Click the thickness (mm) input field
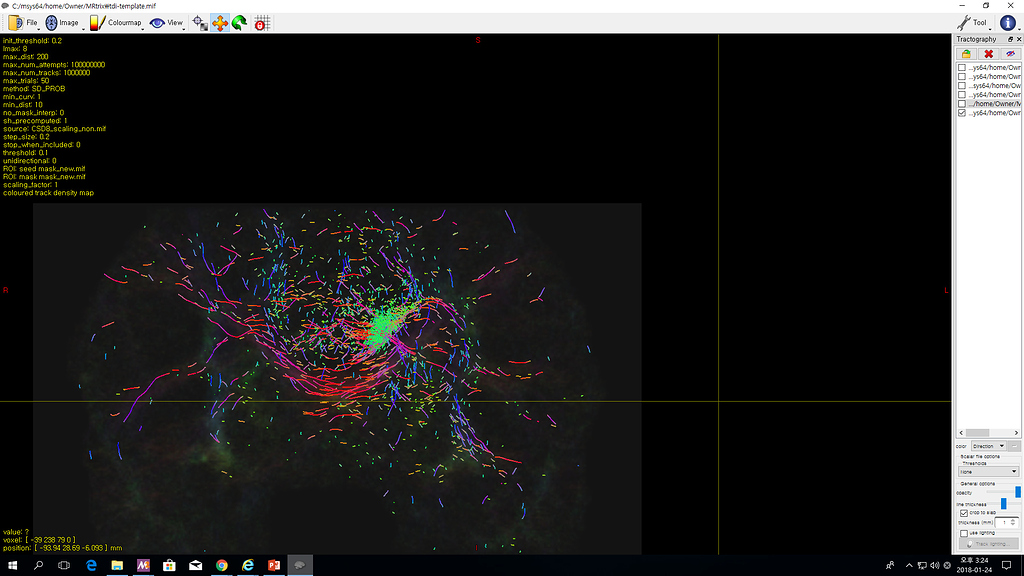 (x=1005, y=521)
